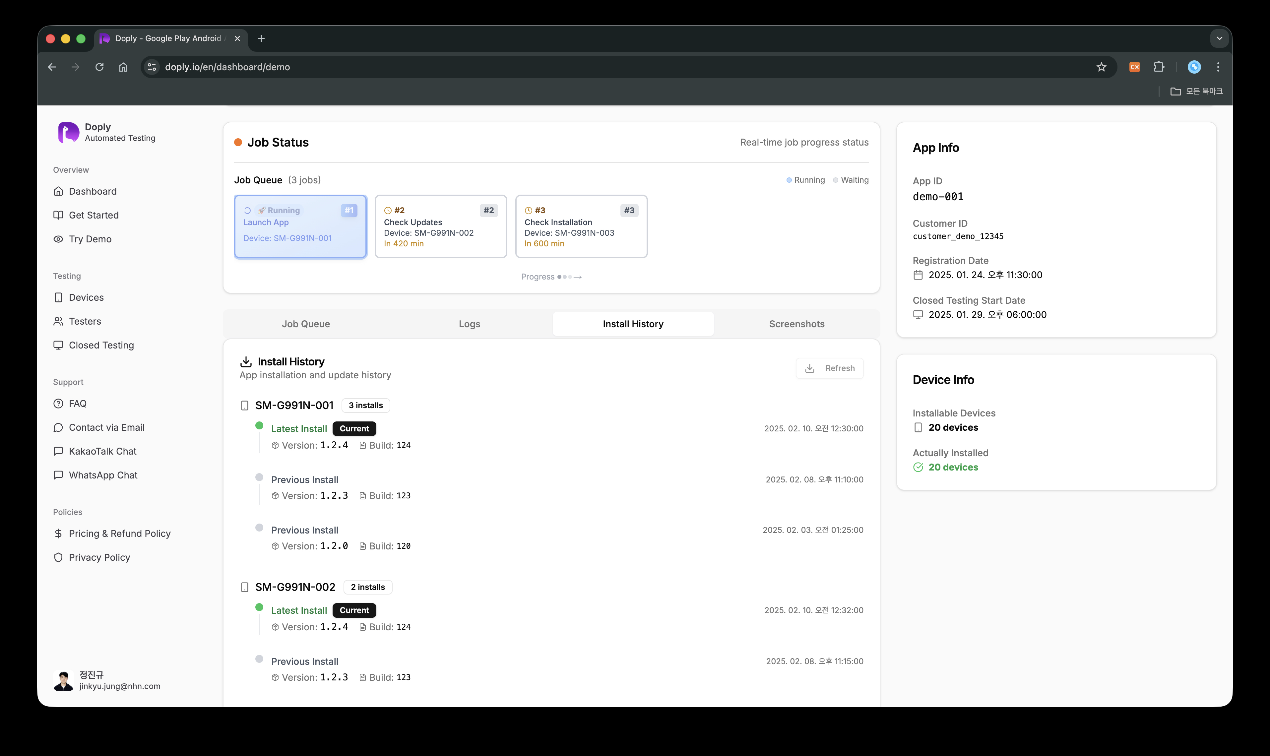Click the Refresh button
Screen dimensions: 1270x756
pos(830,368)
